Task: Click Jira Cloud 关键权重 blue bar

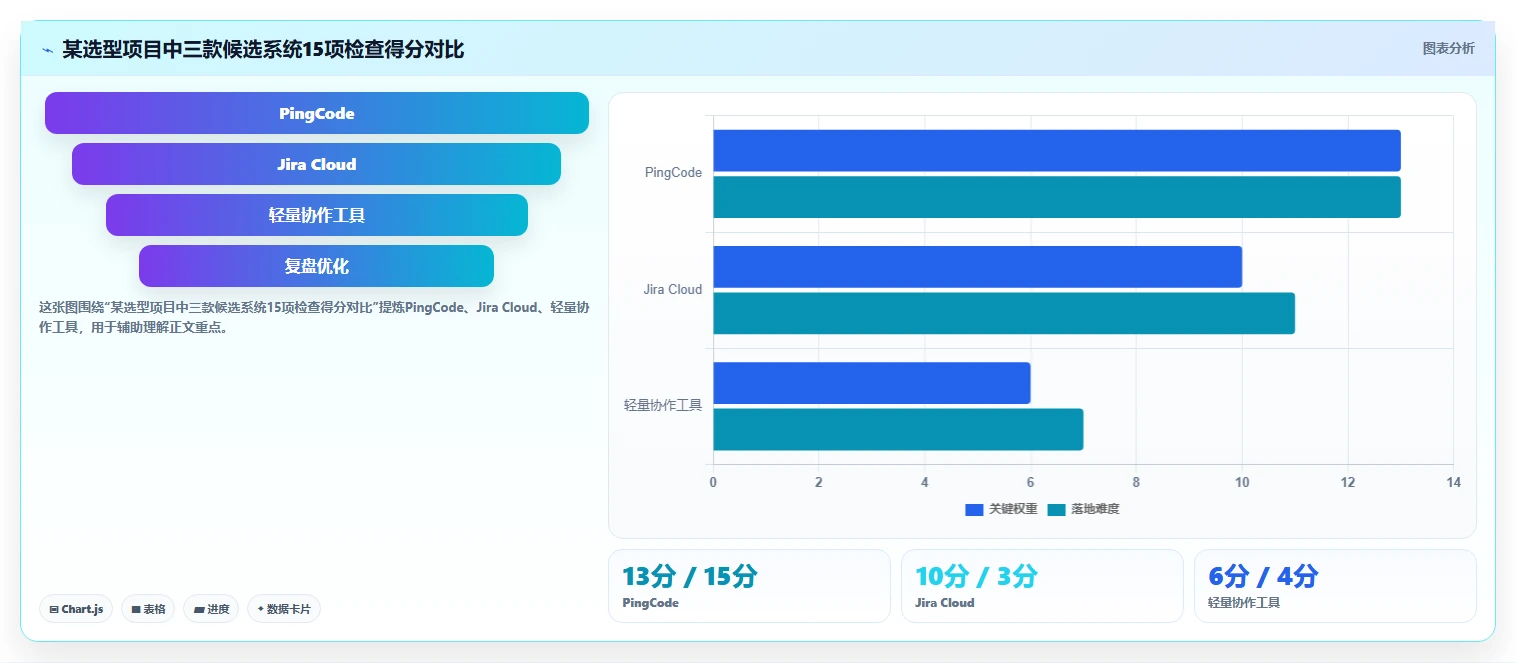Action: 977,267
